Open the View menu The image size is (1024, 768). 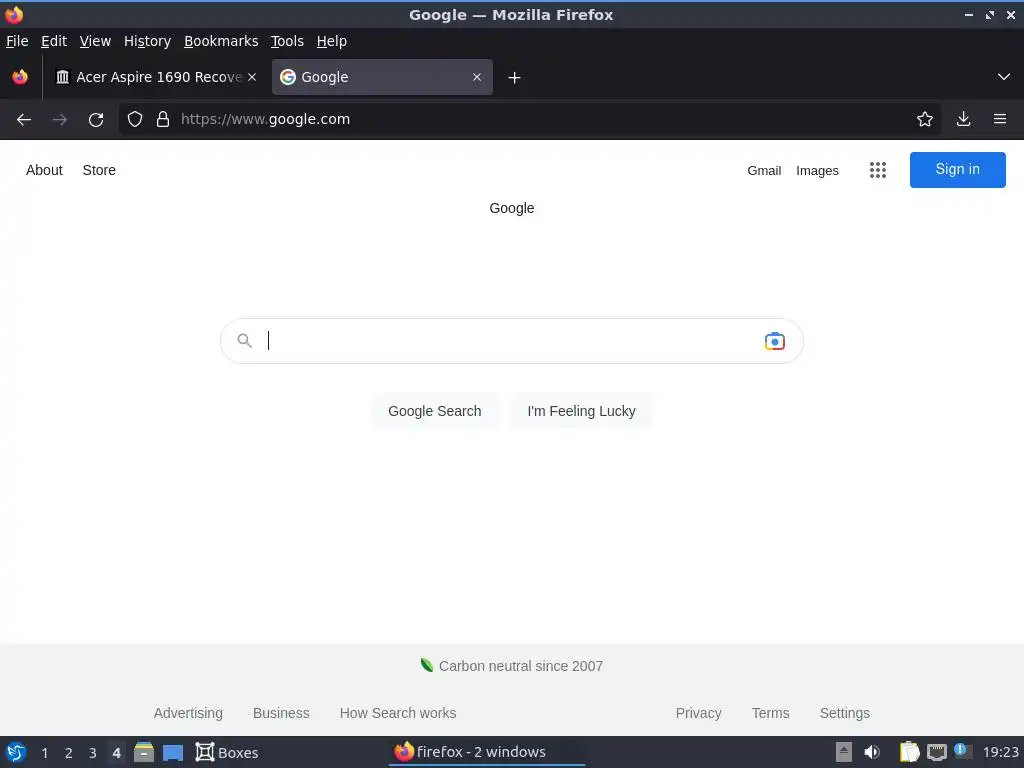pos(95,41)
